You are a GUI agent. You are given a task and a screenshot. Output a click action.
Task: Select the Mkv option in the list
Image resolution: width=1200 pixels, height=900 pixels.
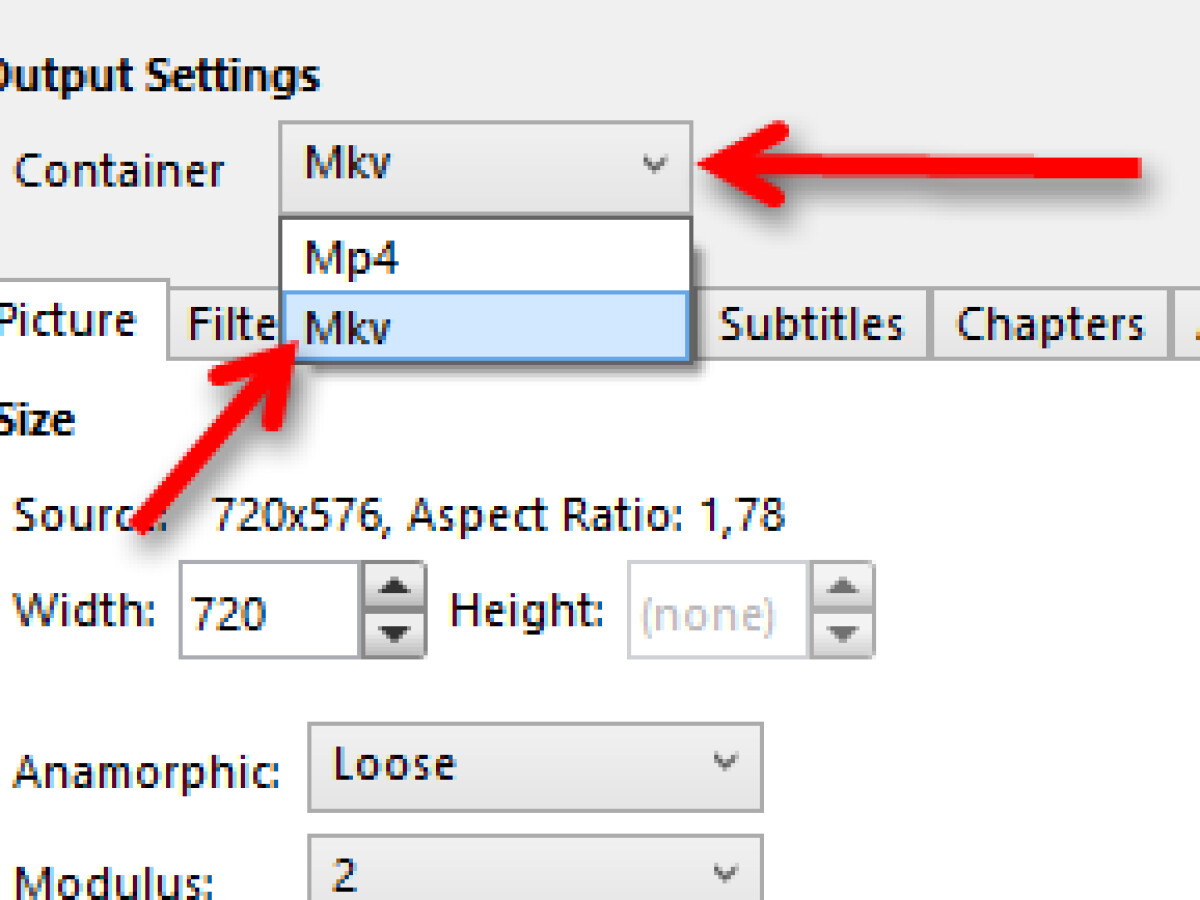486,327
